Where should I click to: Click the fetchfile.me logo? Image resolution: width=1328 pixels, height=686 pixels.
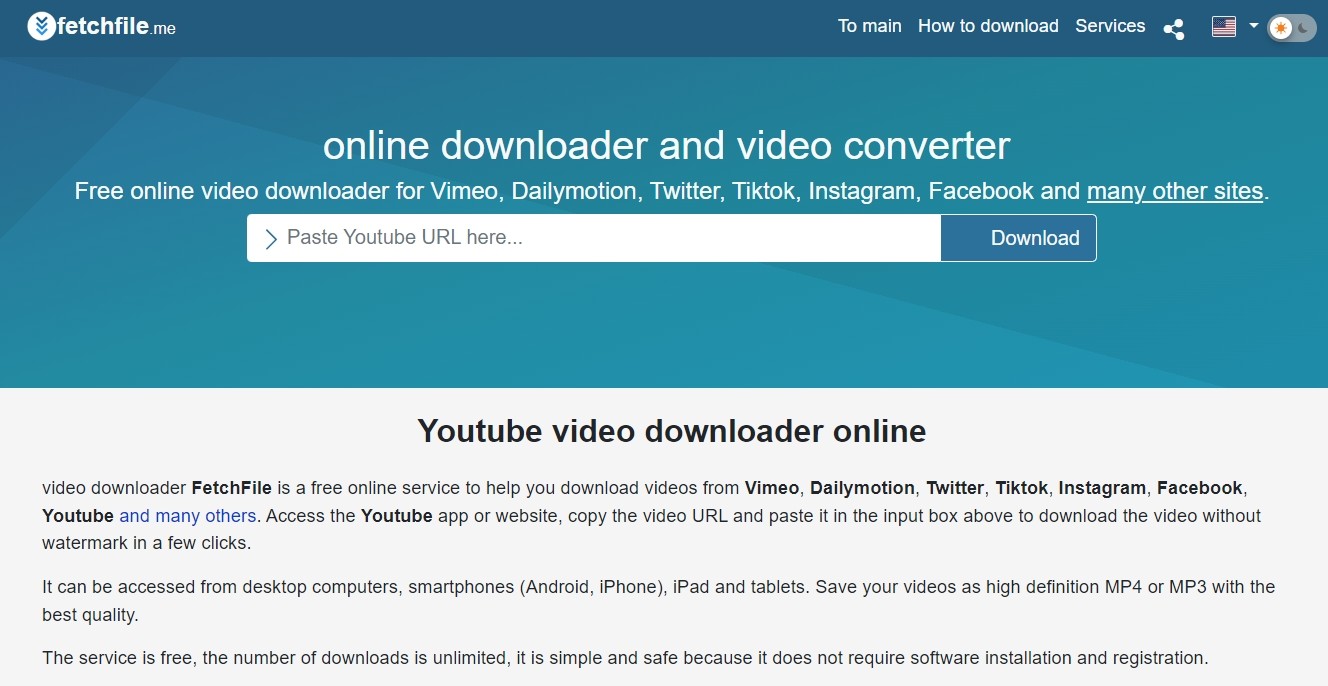coord(101,27)
